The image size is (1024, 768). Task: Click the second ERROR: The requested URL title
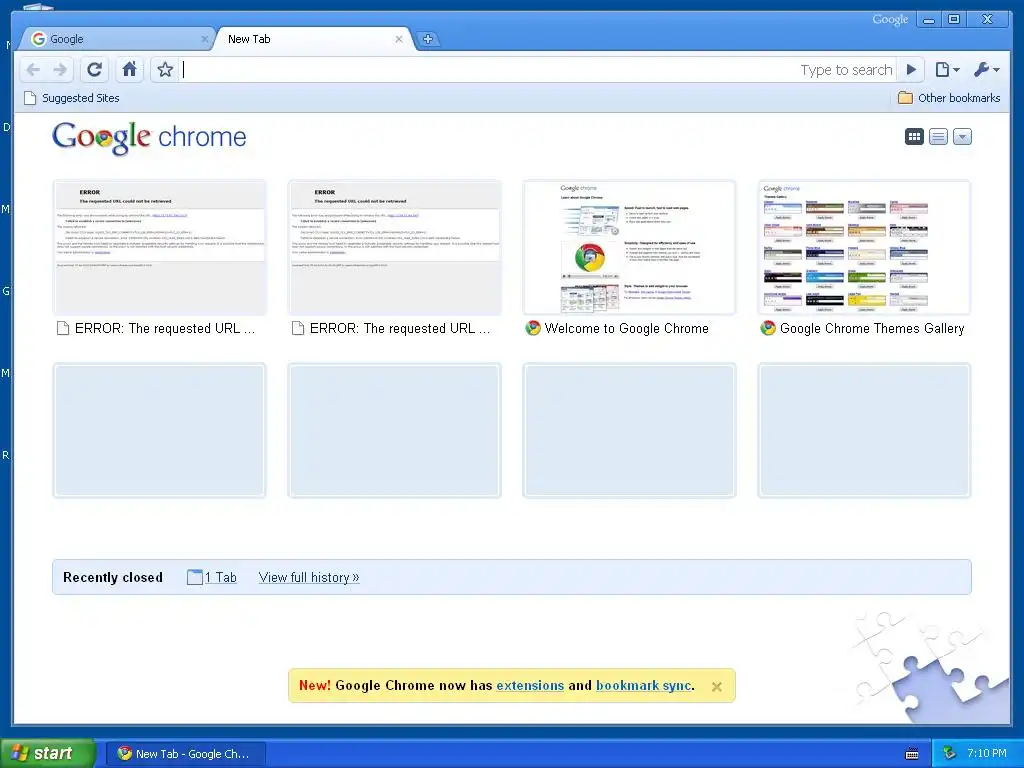coord(400,328)
